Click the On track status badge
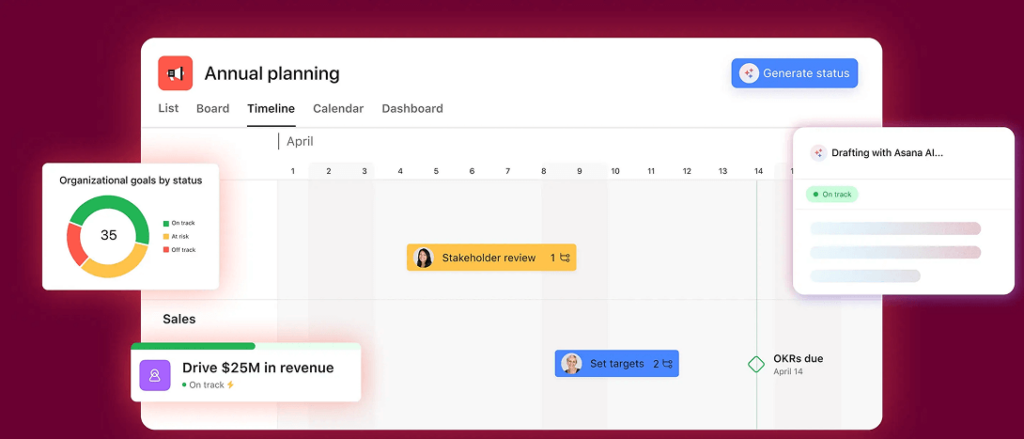The height and width of the screenshot is (439, 1024). coord(832,194)
